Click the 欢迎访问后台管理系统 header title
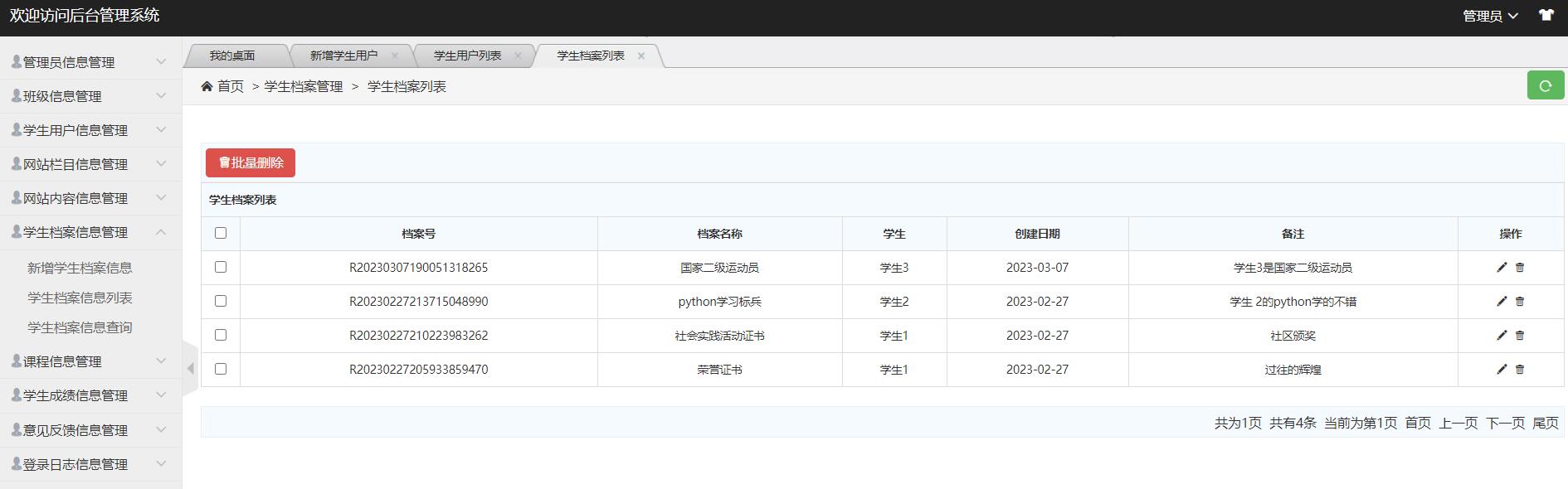 [x=85, y=15]
